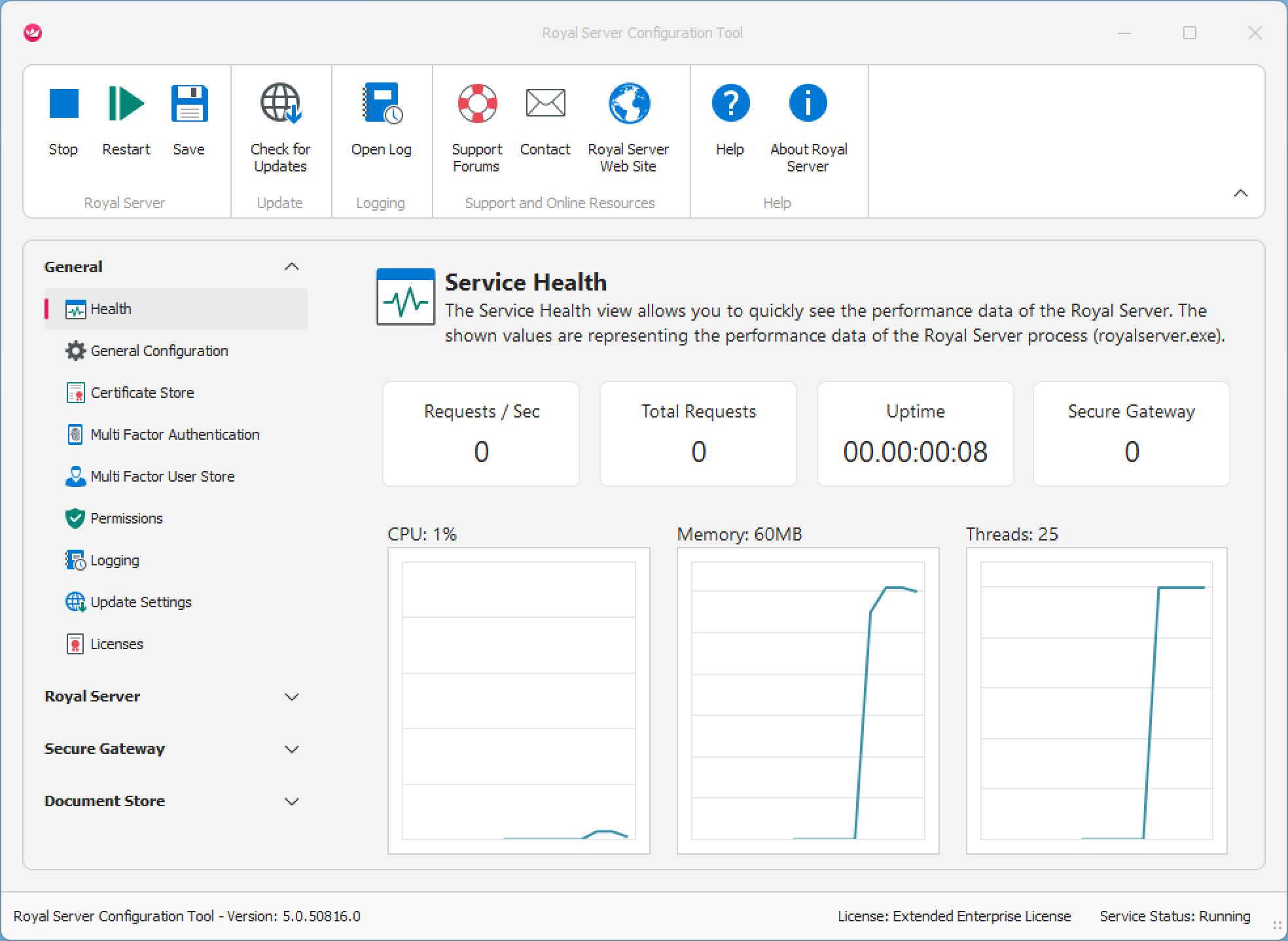Click the Save floppy disk icon
Viewport: 1288px width, 941px height.
click(189, 104)
